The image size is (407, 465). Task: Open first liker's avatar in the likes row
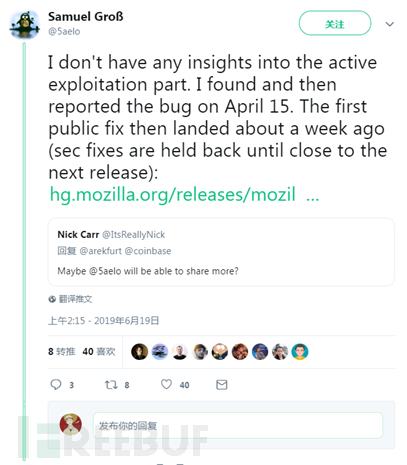coord(140,352)
